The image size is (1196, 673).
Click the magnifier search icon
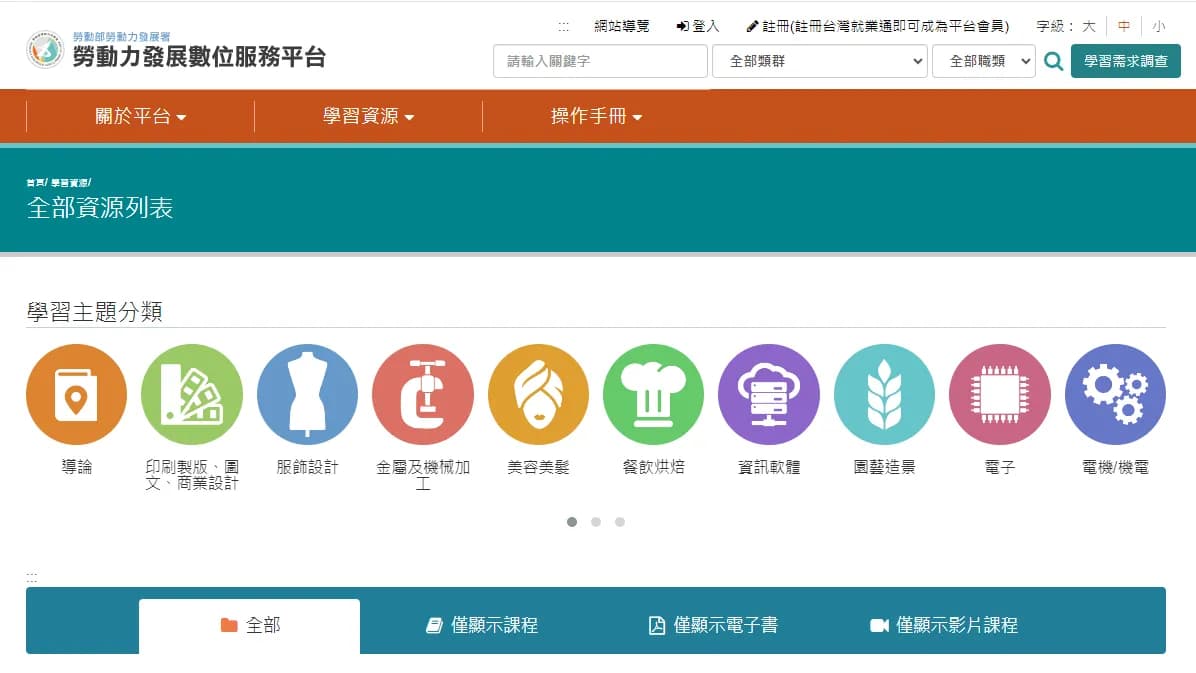coord(1053,62)
